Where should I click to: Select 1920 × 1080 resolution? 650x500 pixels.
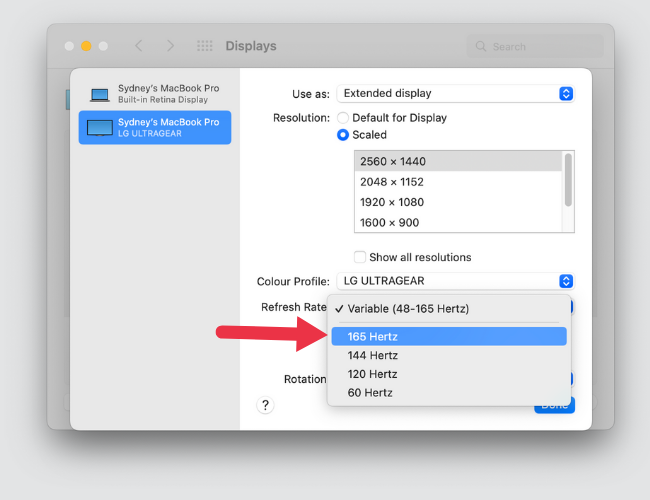pyautogui.click(x=458, y=202)
